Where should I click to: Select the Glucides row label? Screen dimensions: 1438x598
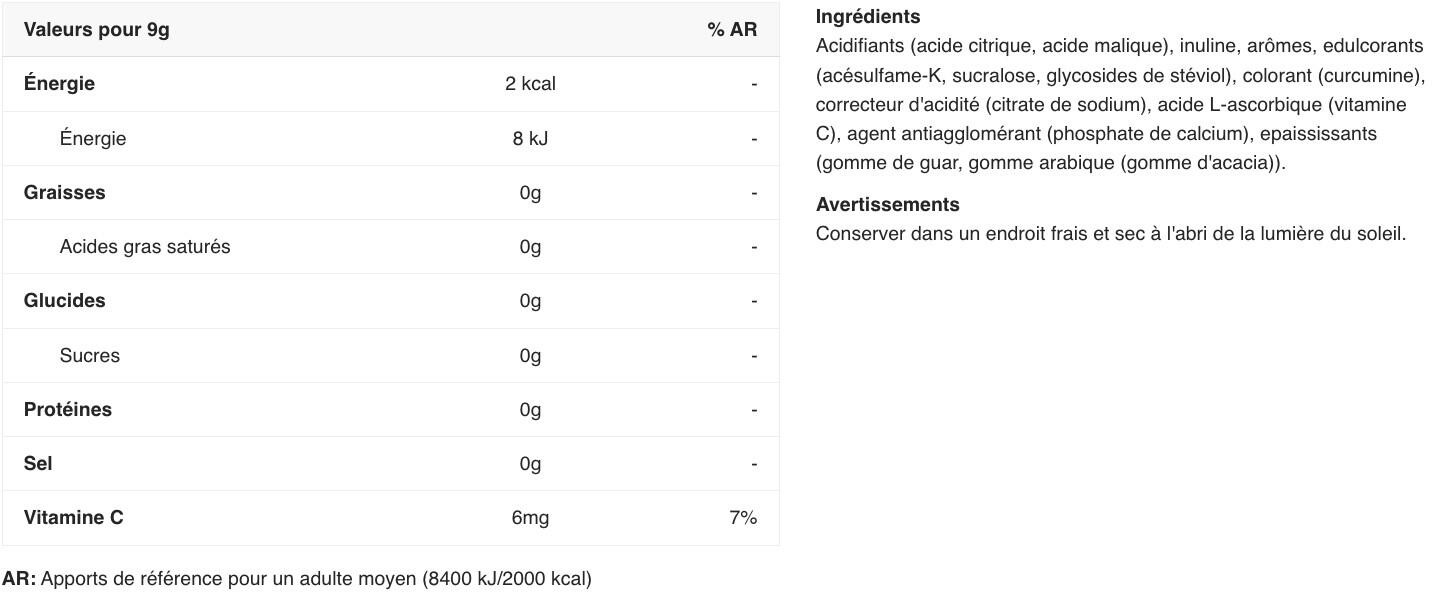pos(64,301)
